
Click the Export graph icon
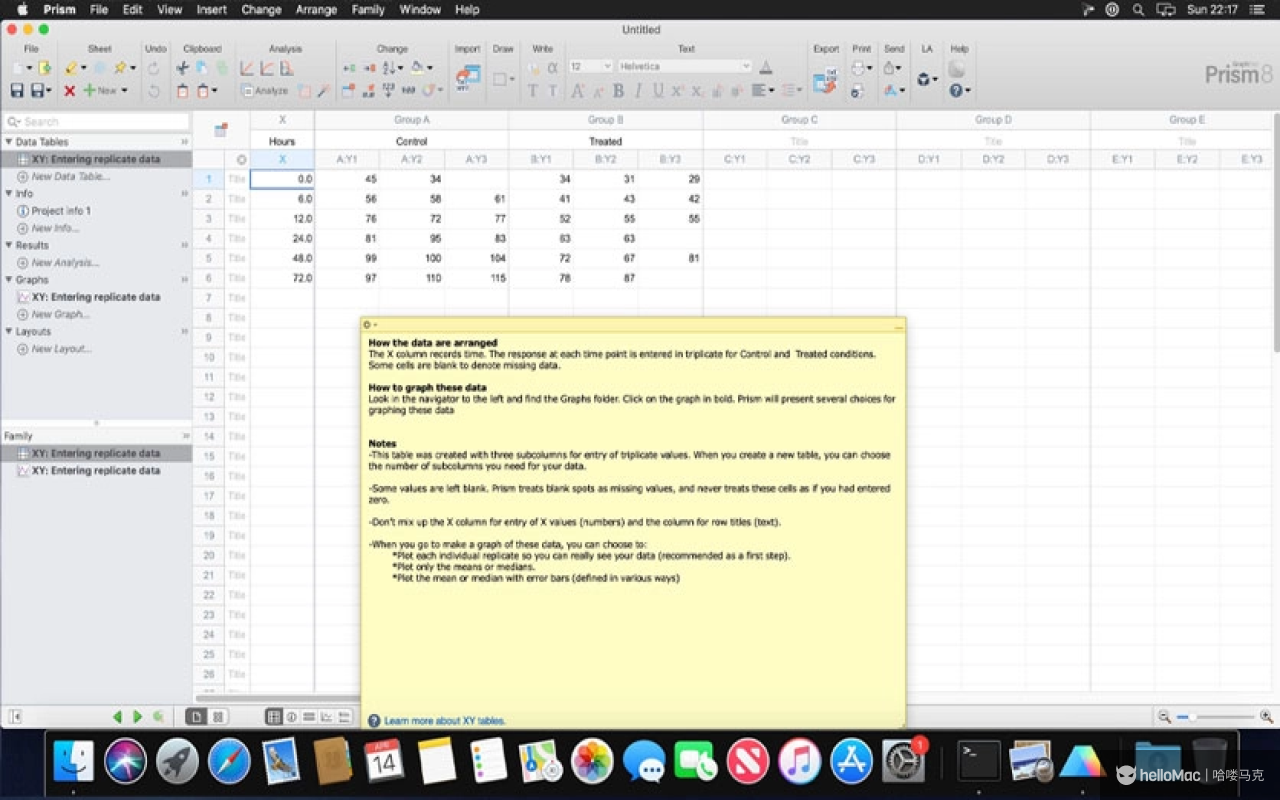[826, 82]
